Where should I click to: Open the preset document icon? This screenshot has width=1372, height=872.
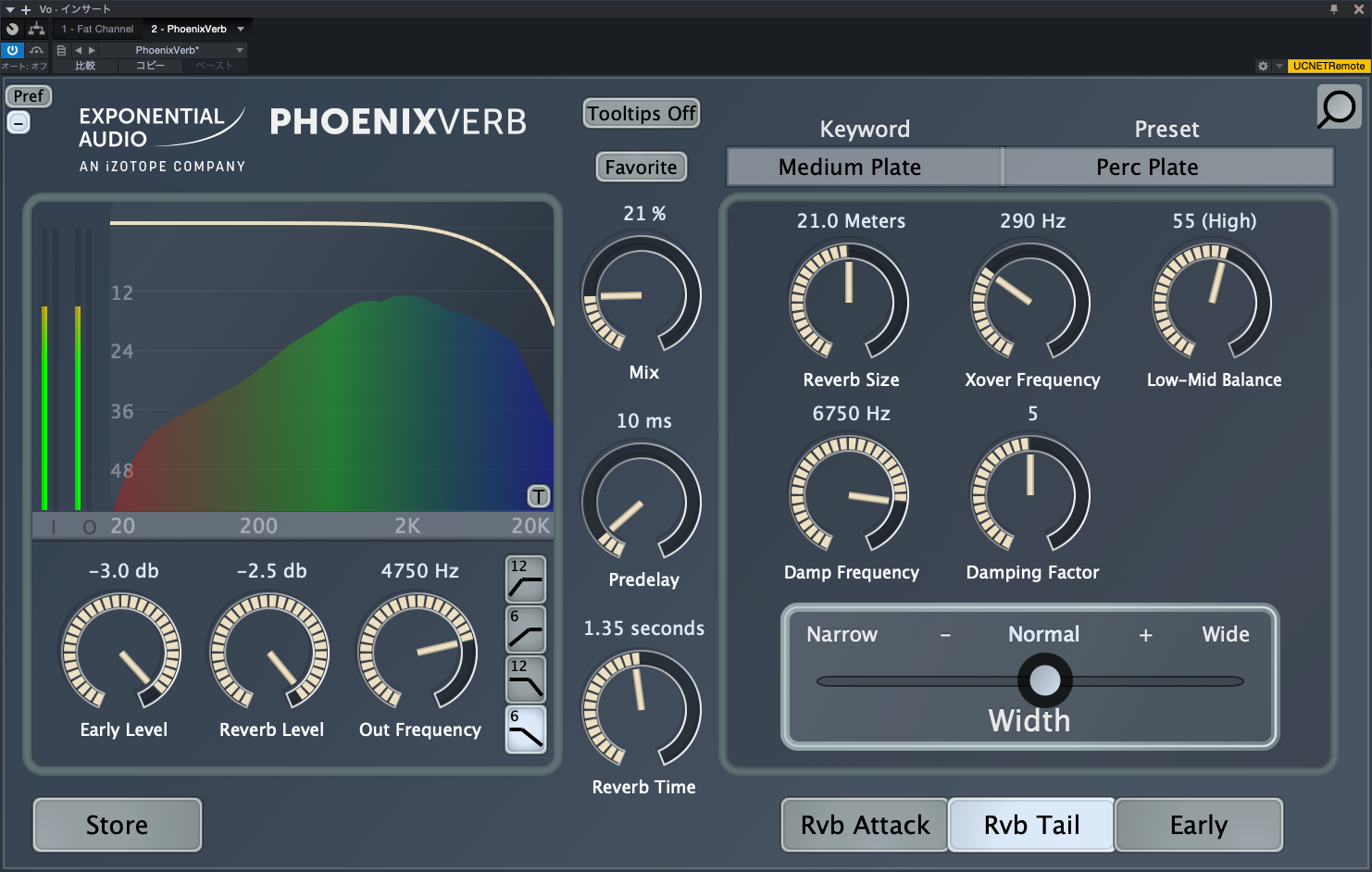(x=61, y=50)
